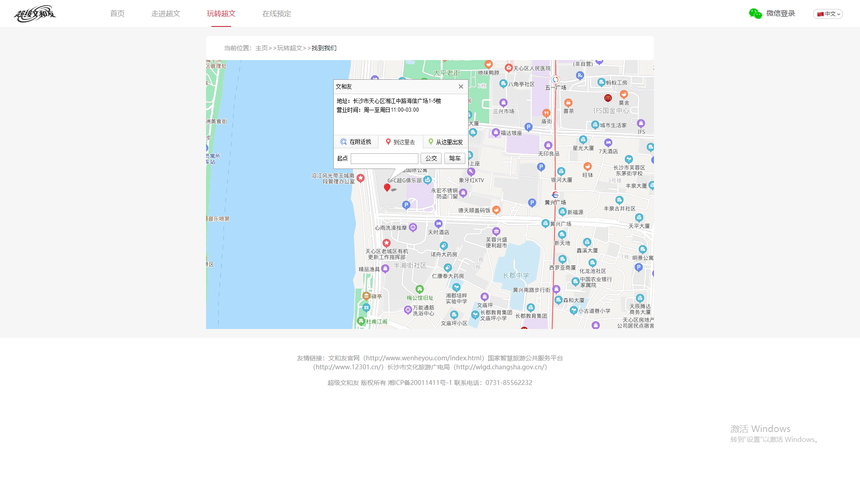
Task: Click the 天时酒店 hotel marker
Action: 438,224
